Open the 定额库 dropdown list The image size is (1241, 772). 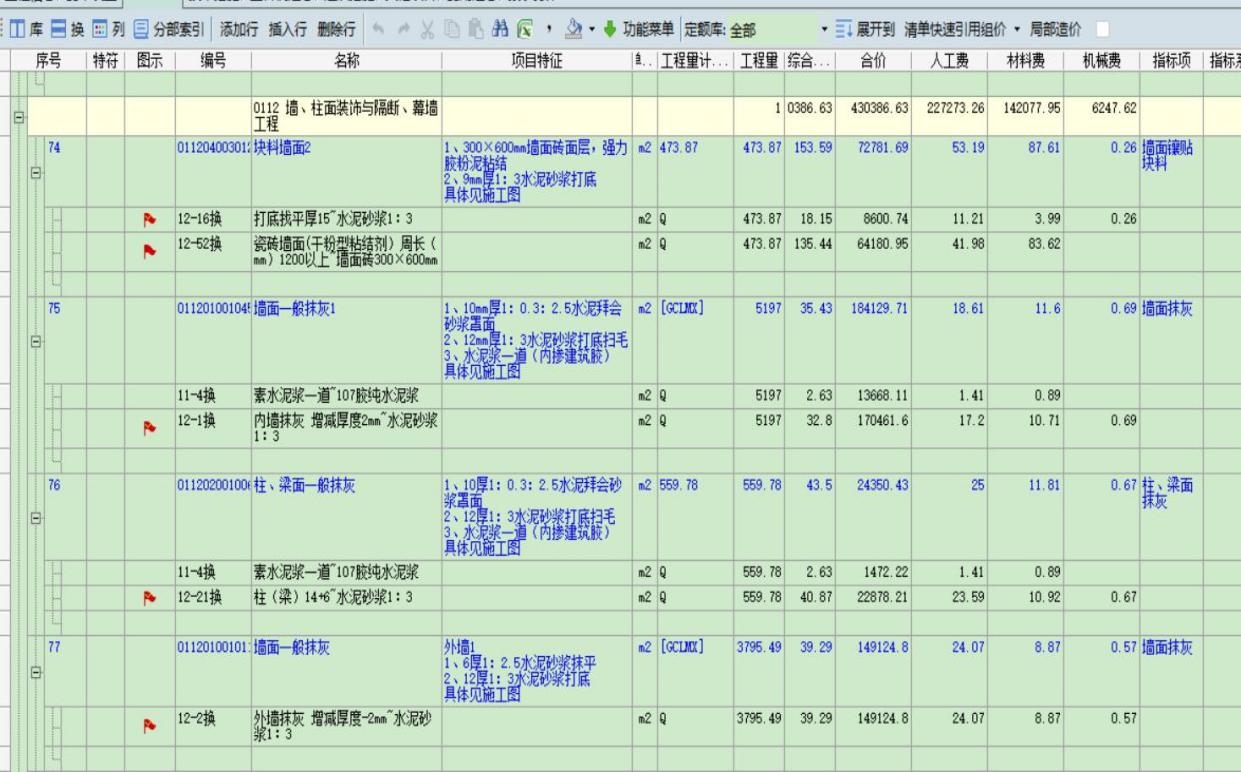pyautogui.click(x=825, y=31)
